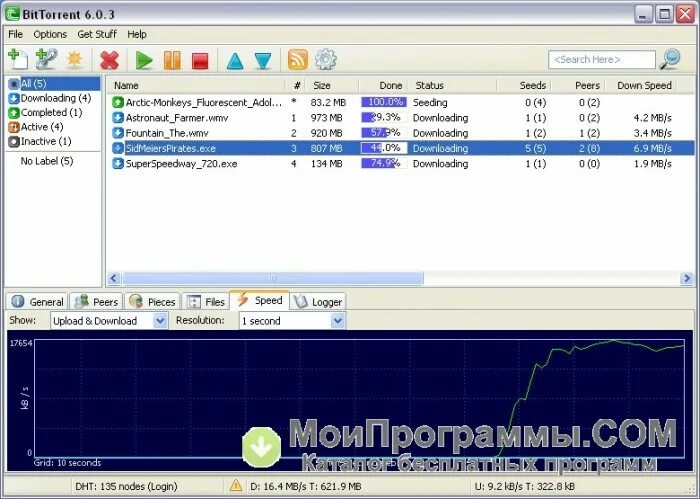Open the Show Upload & Download dropdown

pyautogui.click(x=109, y=320)
